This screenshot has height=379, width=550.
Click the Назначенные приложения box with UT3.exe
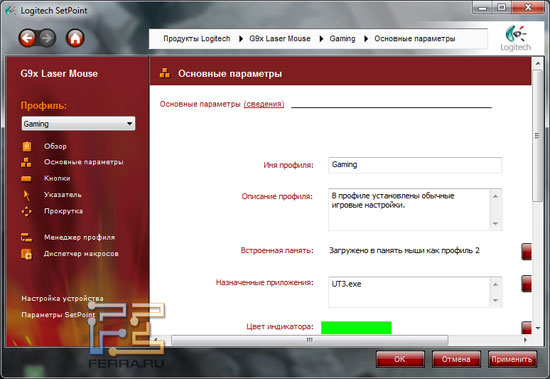pos(409,292)
